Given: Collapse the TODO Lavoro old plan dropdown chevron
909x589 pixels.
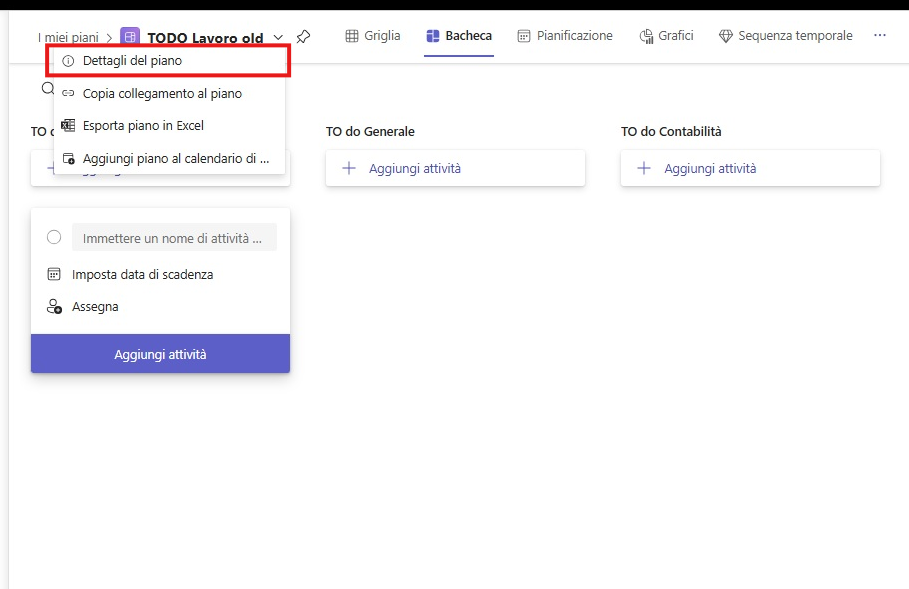Looking at the screenshot, I should coord(278,37).
